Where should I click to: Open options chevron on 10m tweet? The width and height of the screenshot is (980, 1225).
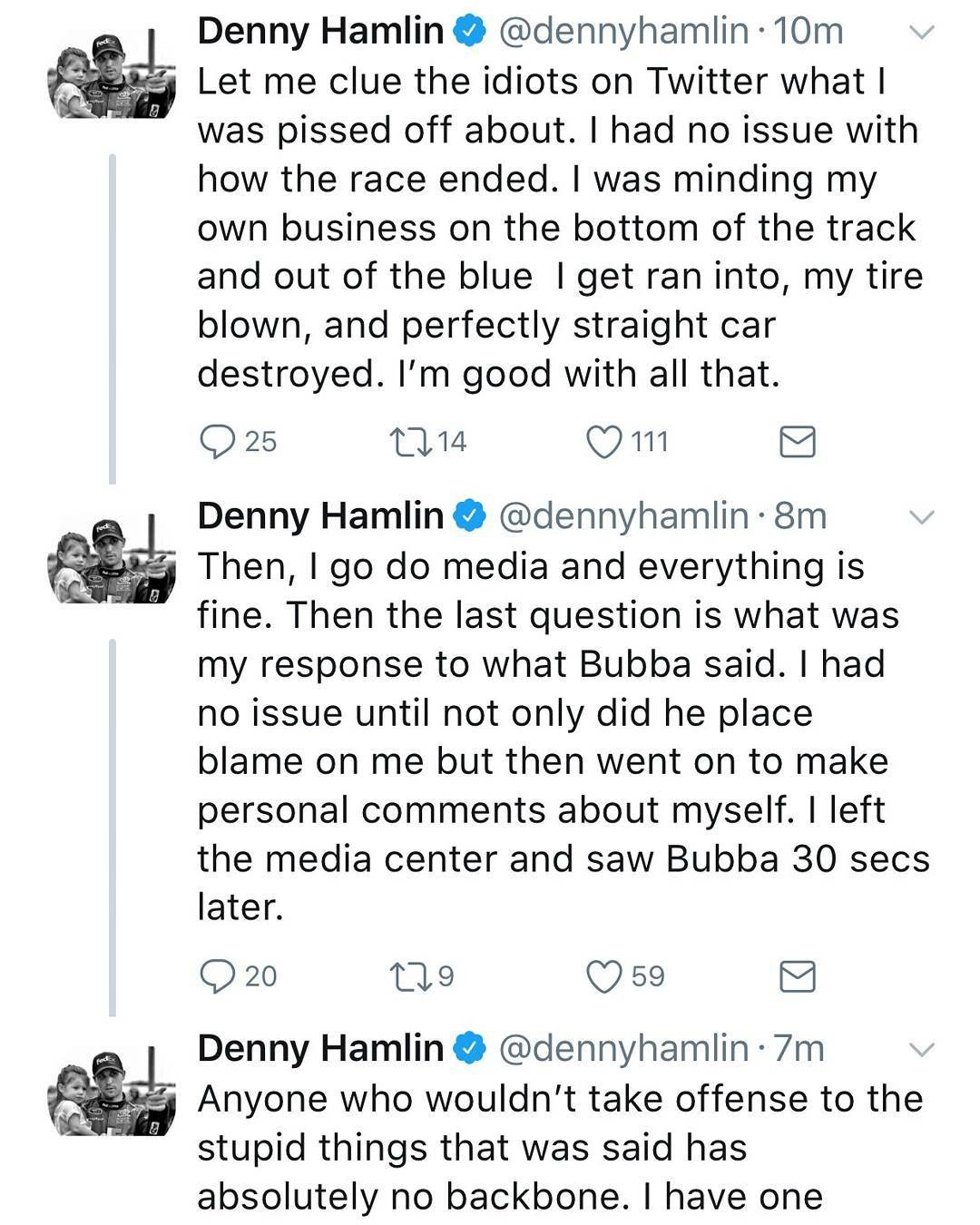click(921, 33)
